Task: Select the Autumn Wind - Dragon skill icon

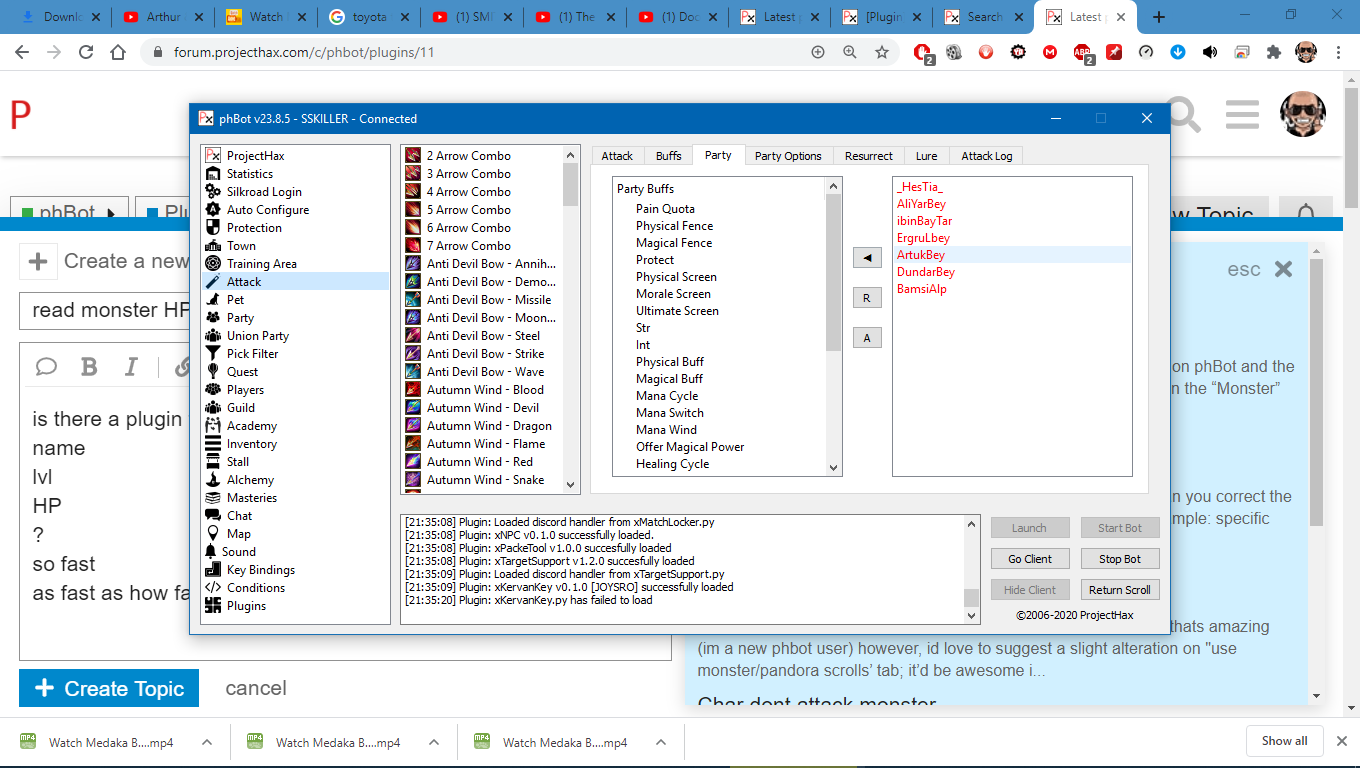Action: pyautogui.click(x=413, y=426)
